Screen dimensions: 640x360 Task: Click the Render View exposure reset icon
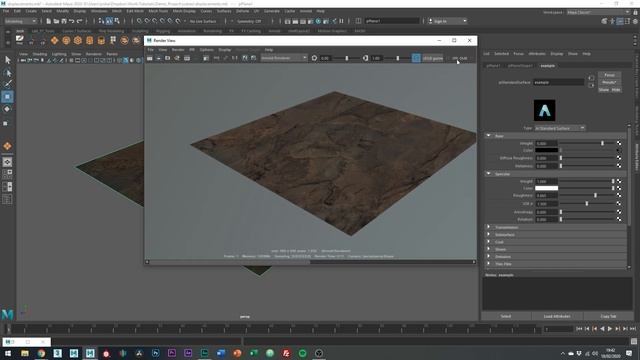coord(314,58)
